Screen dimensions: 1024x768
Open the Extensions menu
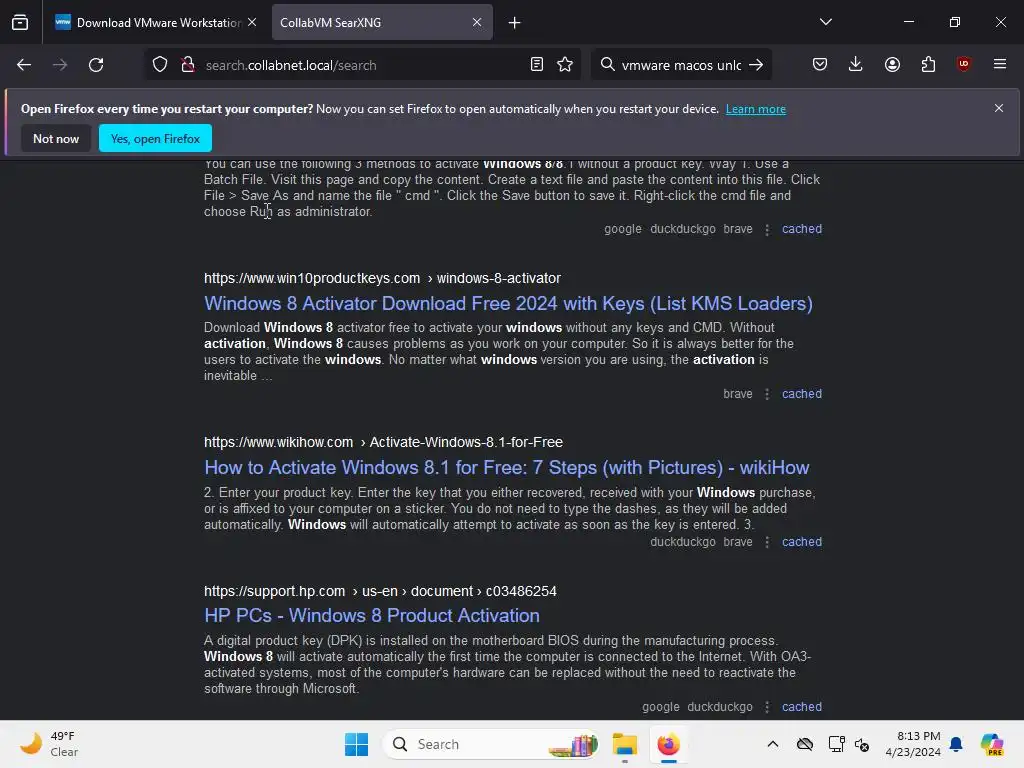pyautogui.click(x=928, y=65)
